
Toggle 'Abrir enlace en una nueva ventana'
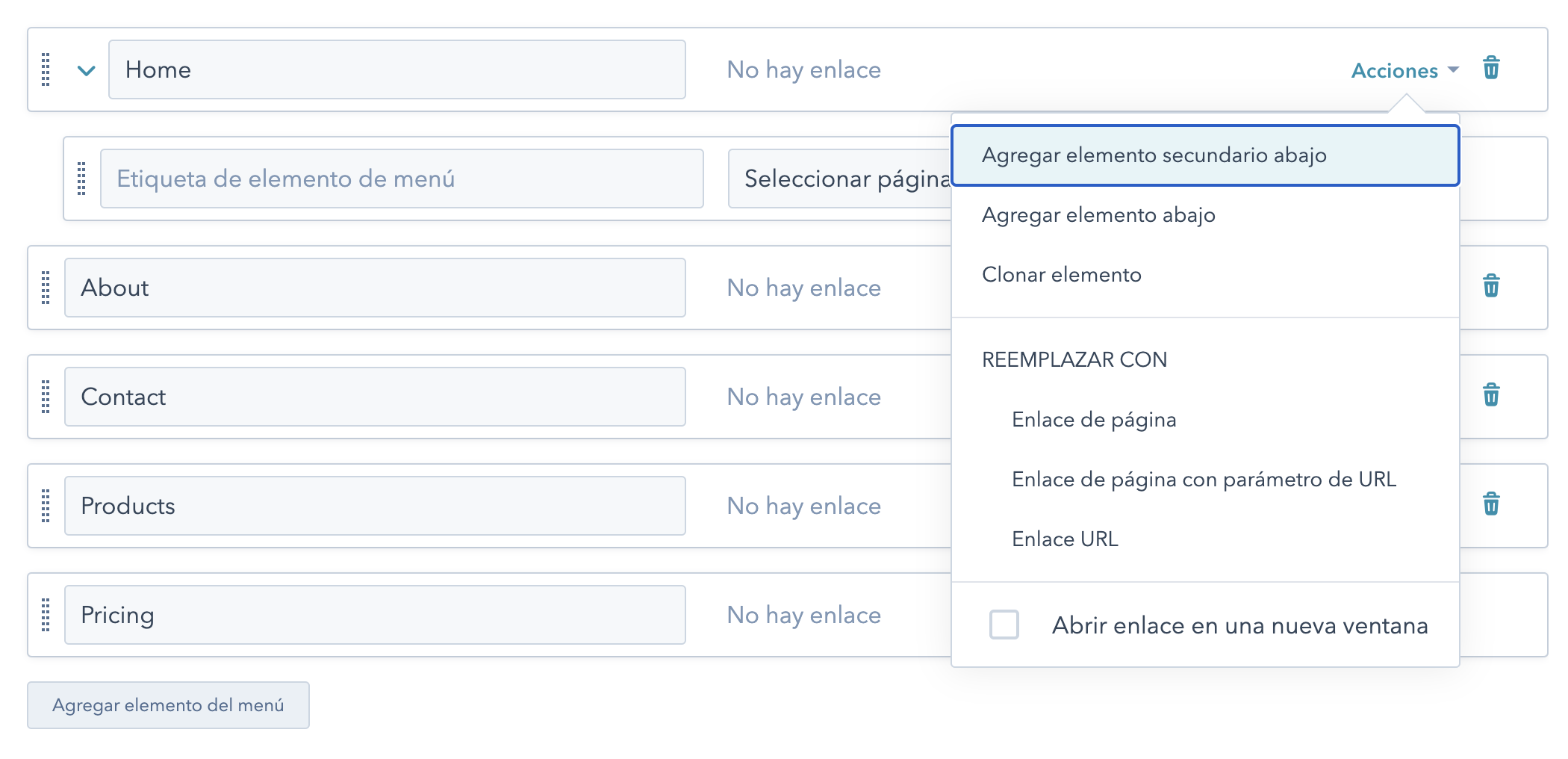pos(1003,625)
